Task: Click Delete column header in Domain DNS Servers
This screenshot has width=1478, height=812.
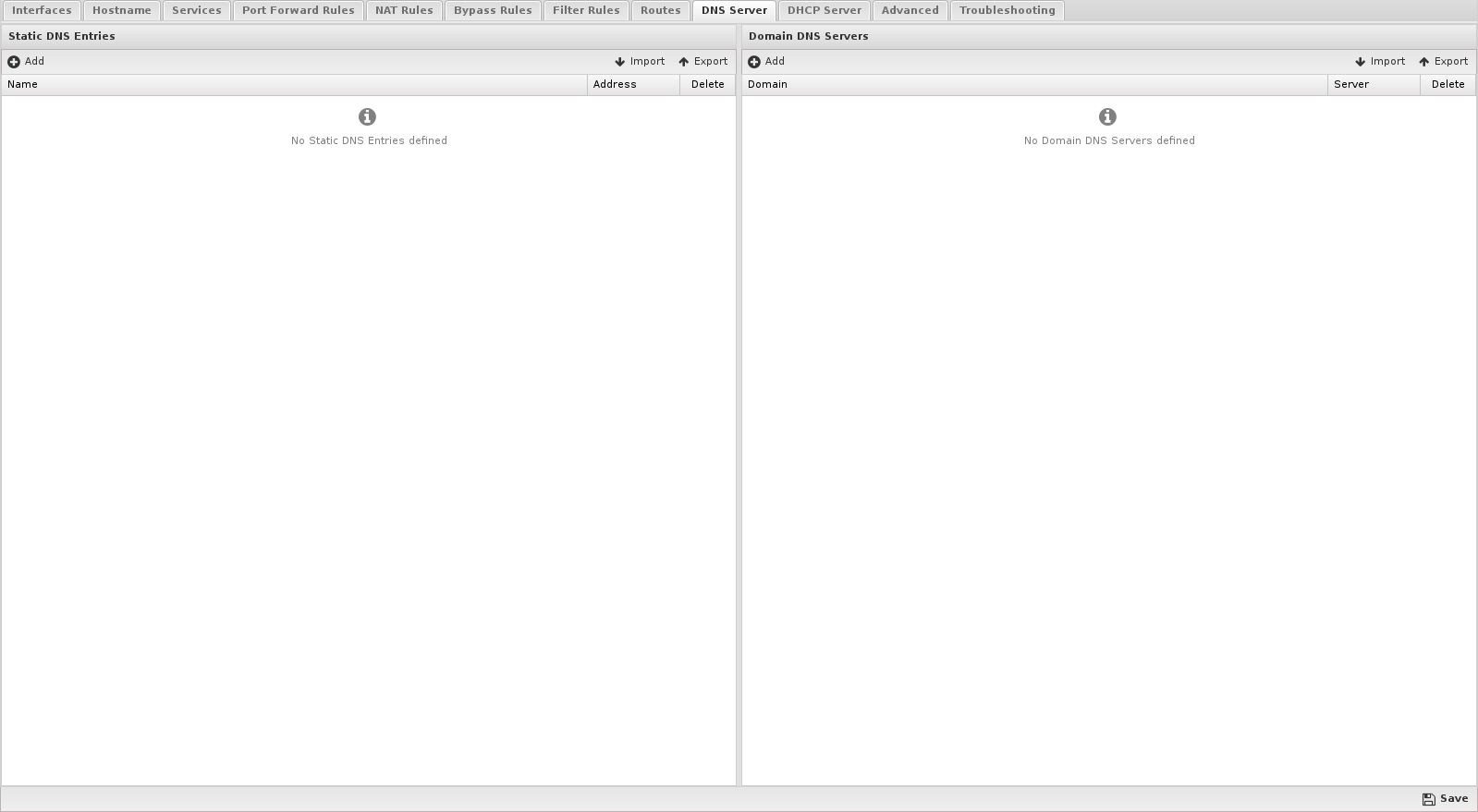Action: [1448, 85]
